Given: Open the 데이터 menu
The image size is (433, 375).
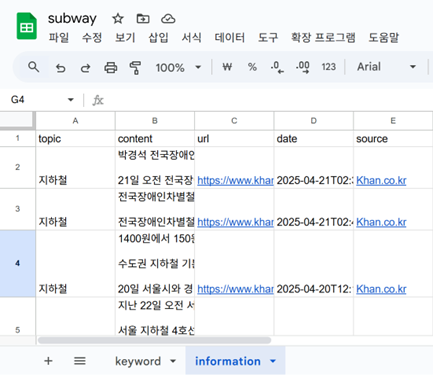Looking at the screenshot, I should click(x=230, y=37).
